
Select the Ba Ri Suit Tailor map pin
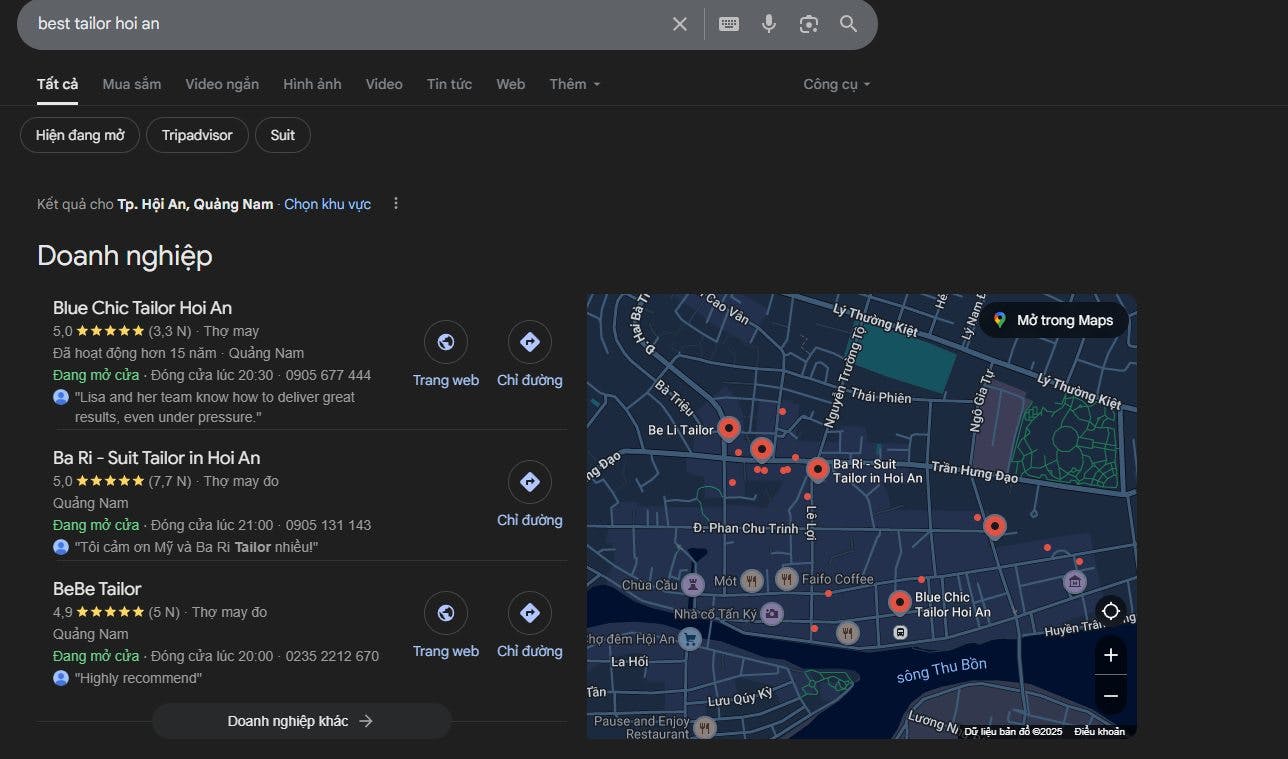tap(818, 469)
